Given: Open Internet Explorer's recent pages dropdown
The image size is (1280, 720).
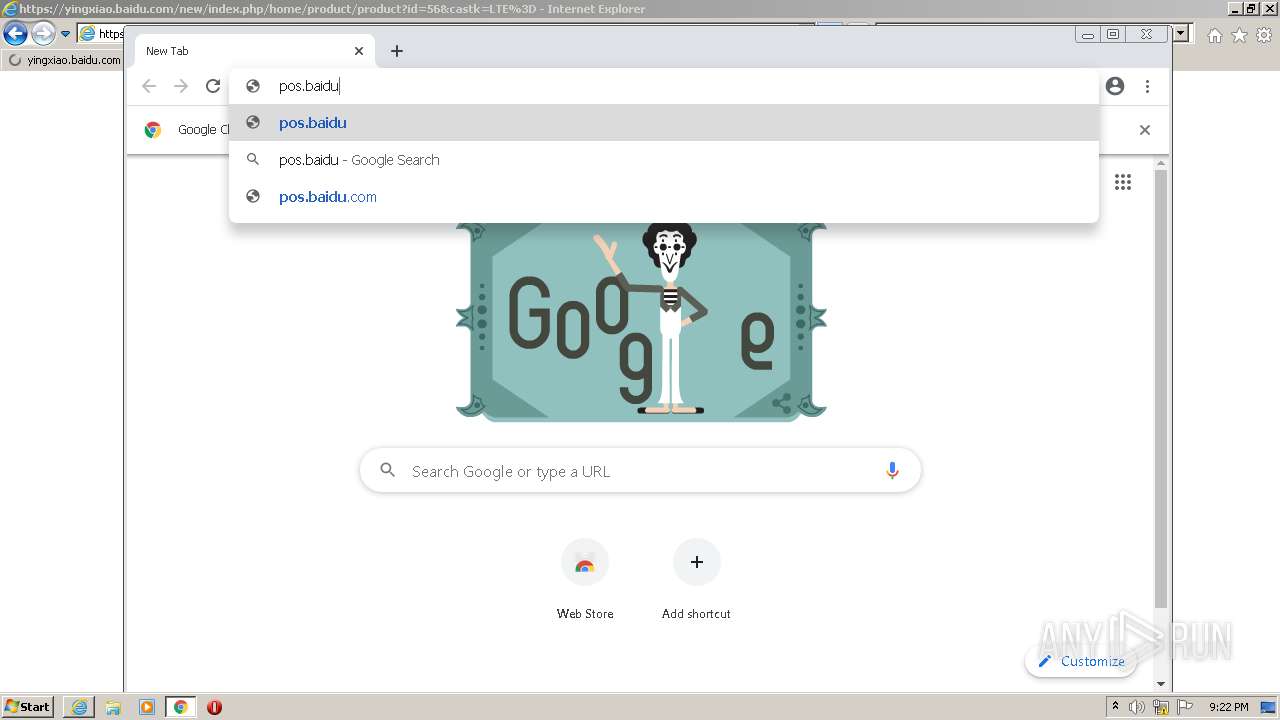Looking at the screenshot, I should point(65,34).
